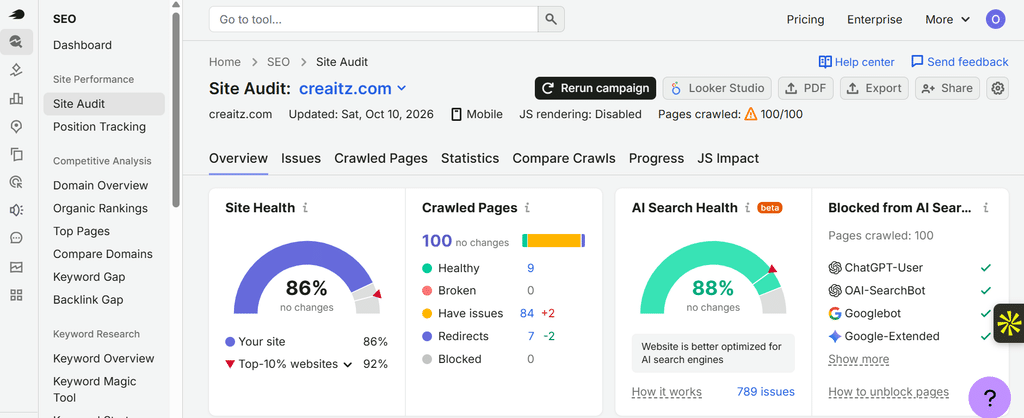Click the Mobile device icon

pos(457,114)
